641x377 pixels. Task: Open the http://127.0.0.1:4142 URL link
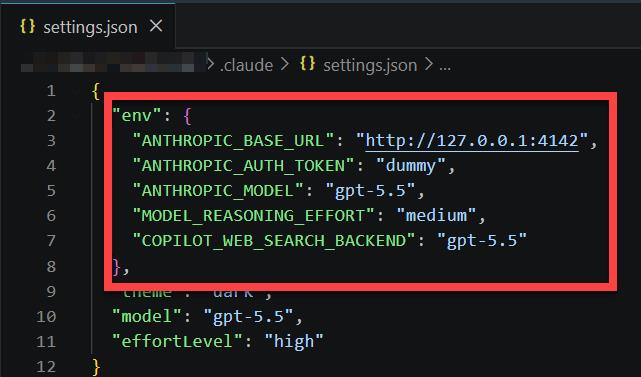(x=472, y=141)
